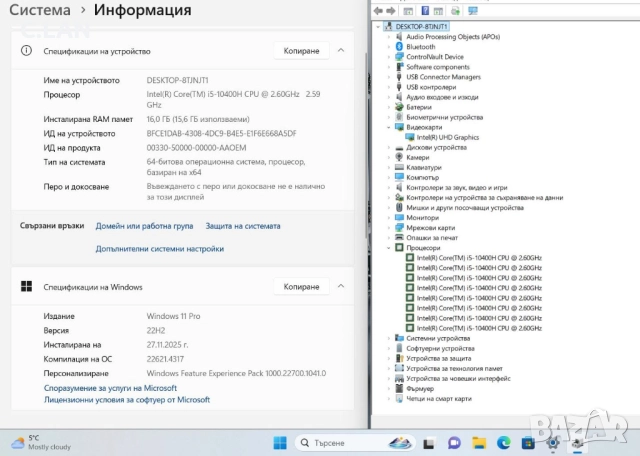Click the Мрежови карти network icon
Viewport: 640px width, 456px height.
tap(399, 228)
